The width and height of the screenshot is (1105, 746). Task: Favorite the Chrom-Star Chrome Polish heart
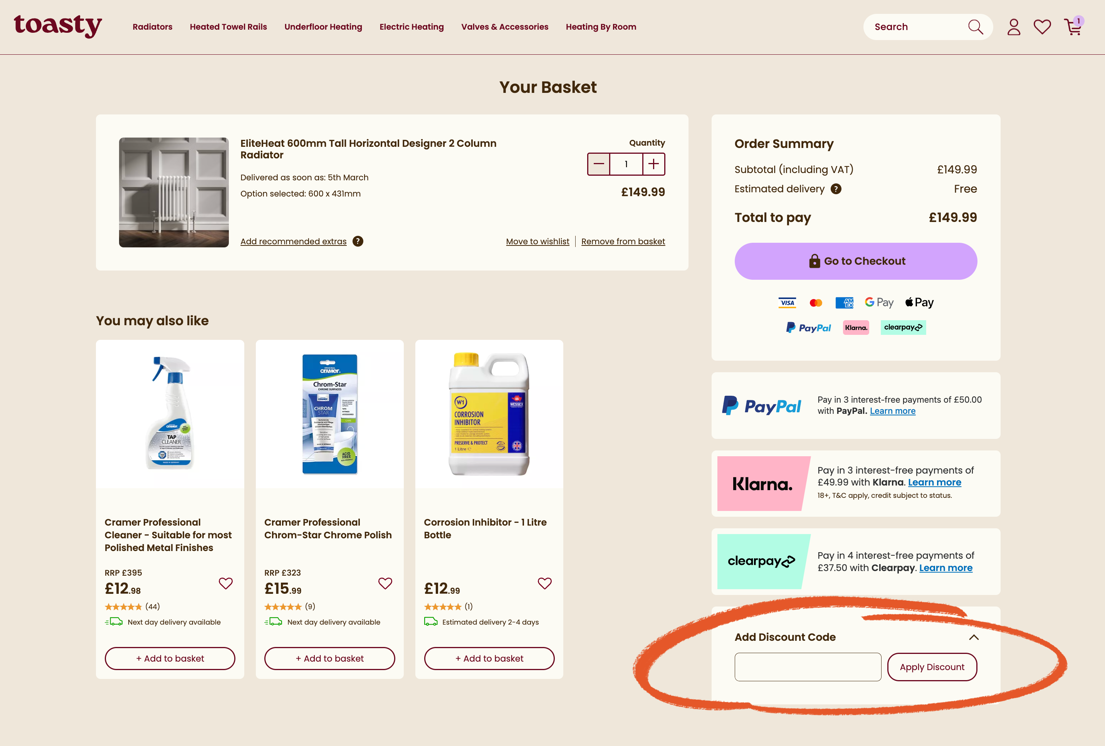pos(385,583)
